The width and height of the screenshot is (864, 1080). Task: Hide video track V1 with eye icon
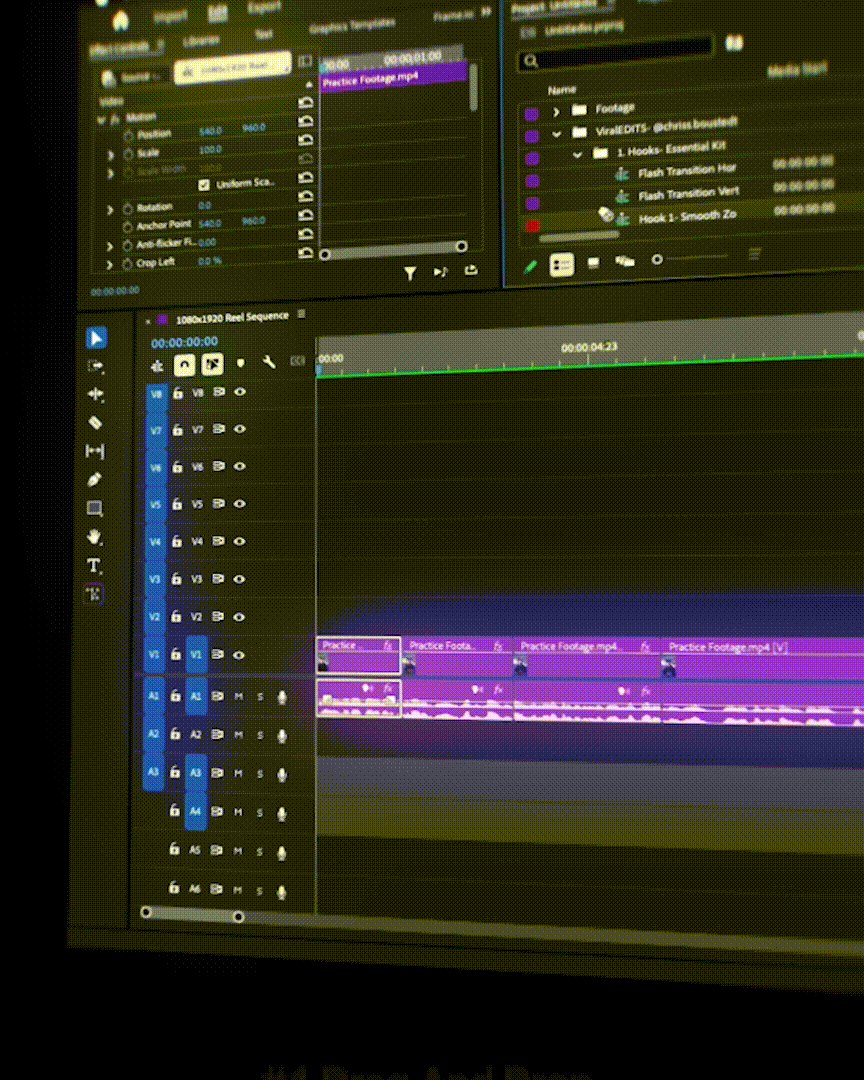pos(240,655)
